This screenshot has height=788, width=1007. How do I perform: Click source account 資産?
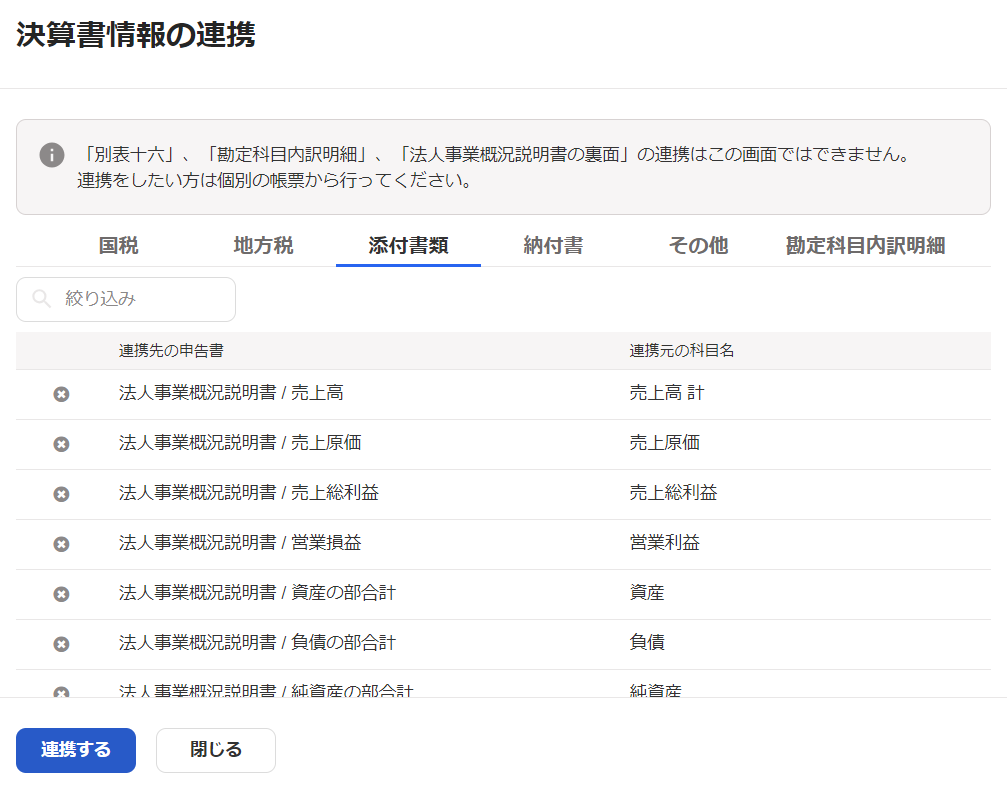[647, 593]
